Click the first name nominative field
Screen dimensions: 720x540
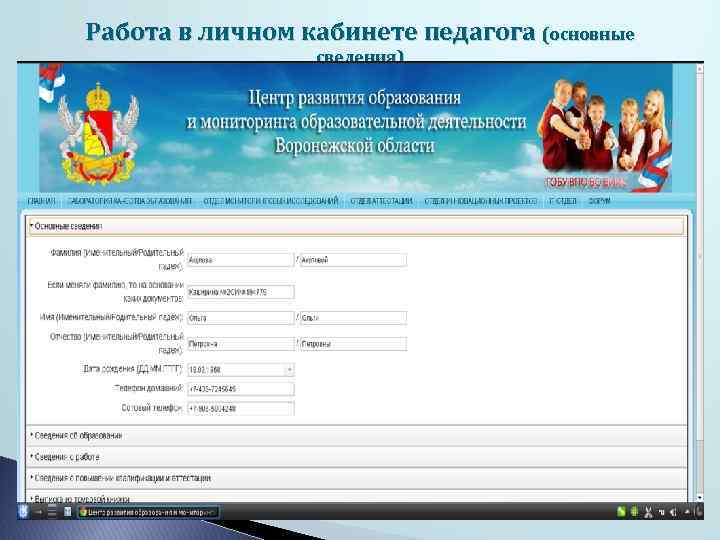click(x=240, y=318)
